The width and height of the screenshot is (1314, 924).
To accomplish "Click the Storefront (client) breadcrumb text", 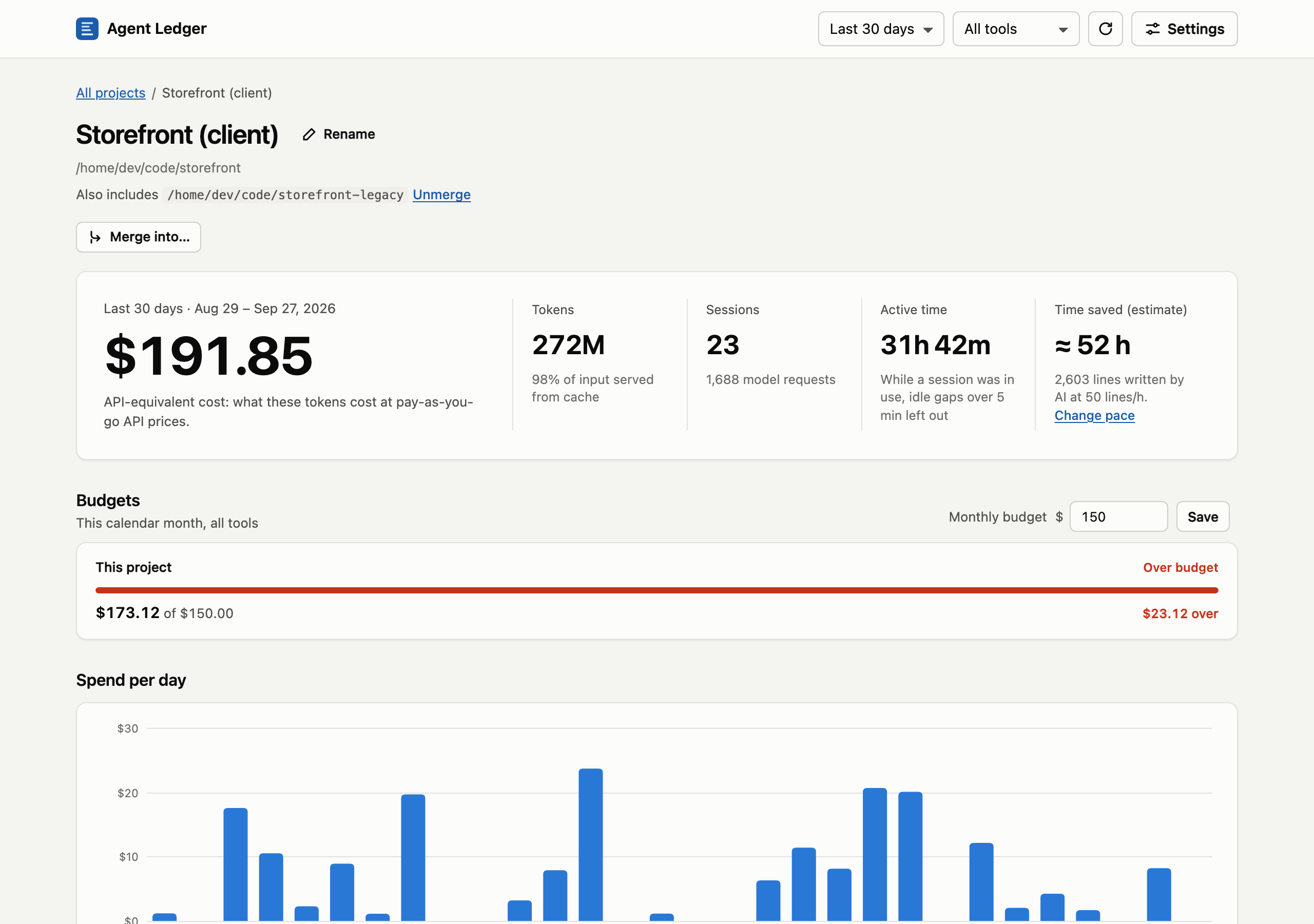I will (x=217, y=93).
